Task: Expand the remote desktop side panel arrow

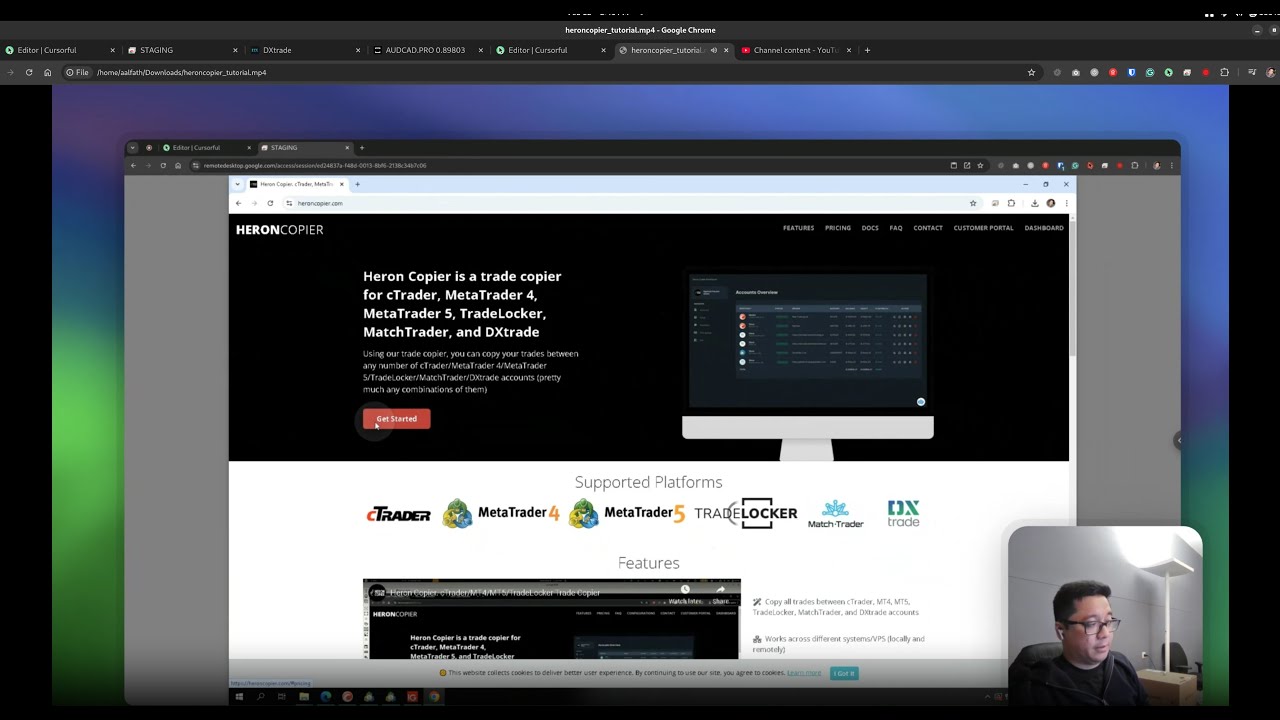Action: click(x=1178, y=440)
